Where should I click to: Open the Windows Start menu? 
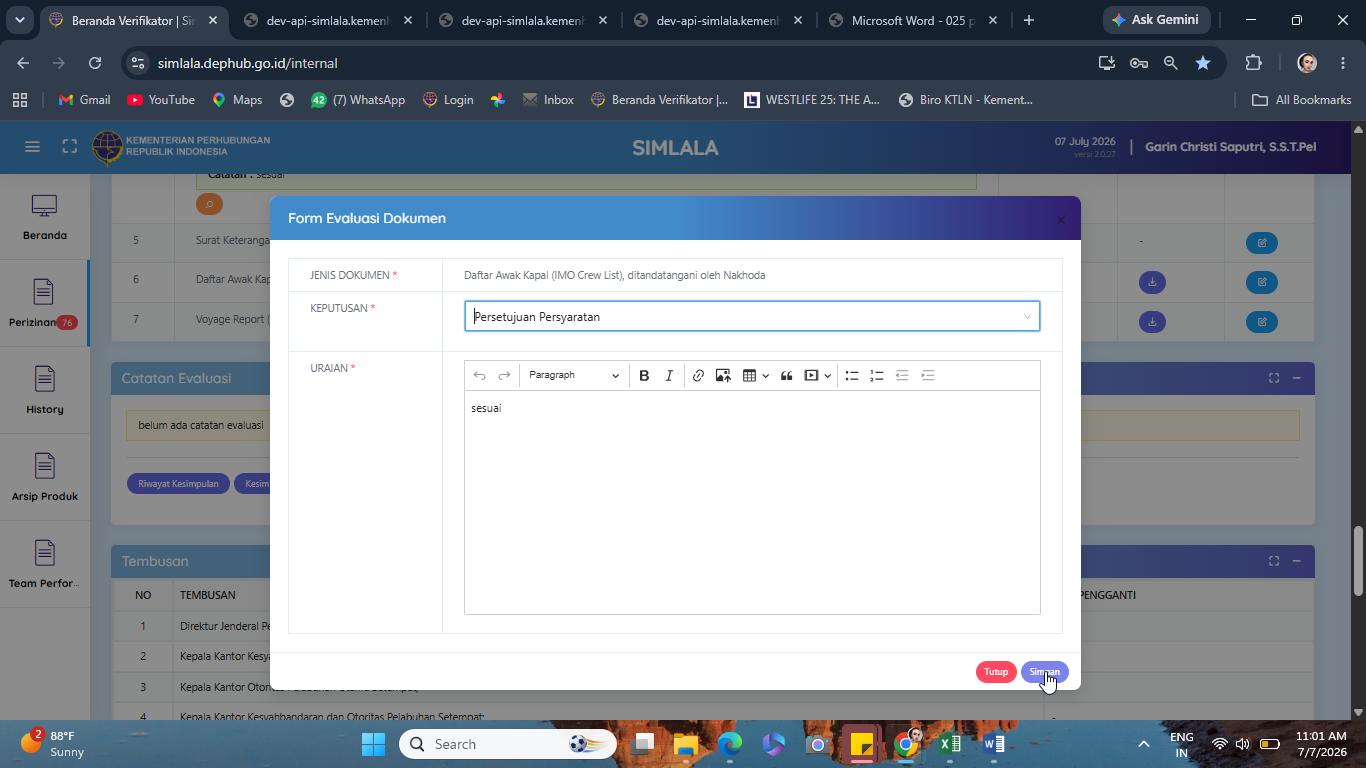pyautogui.click(x=373, y=744)
